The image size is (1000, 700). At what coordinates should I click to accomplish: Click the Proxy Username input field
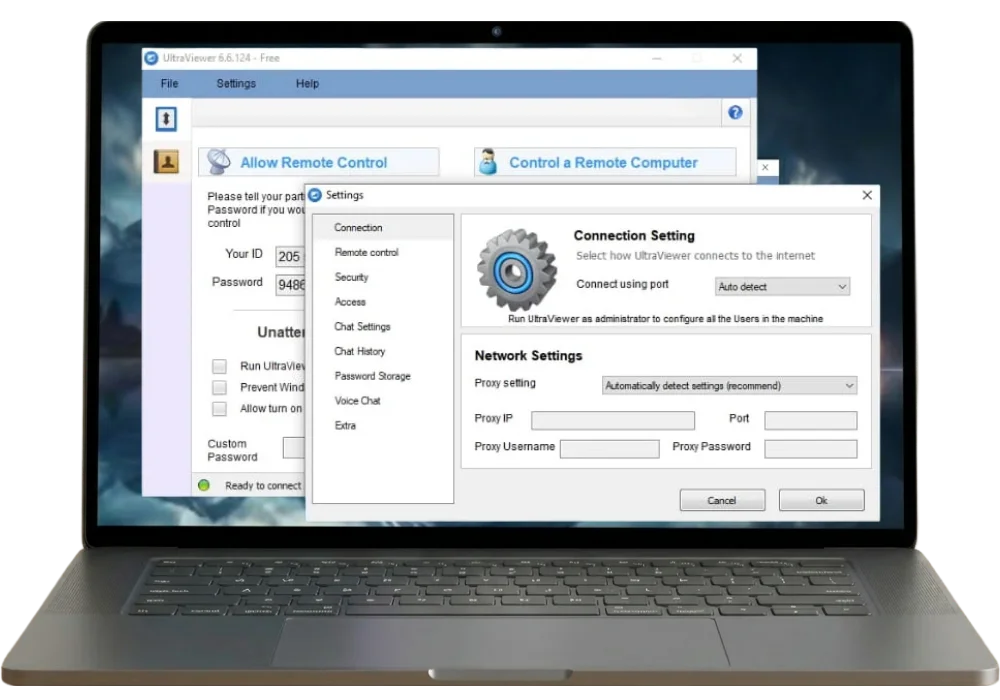610,449
